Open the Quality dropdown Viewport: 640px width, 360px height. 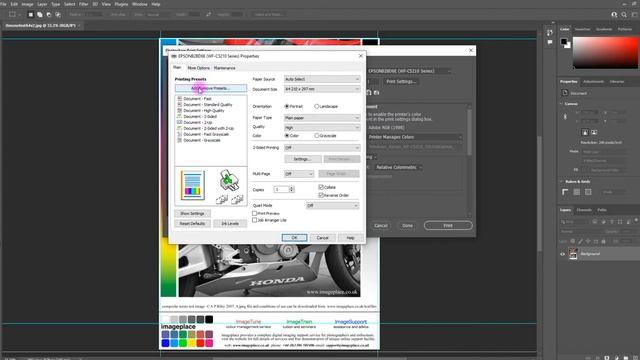[322, 128]
